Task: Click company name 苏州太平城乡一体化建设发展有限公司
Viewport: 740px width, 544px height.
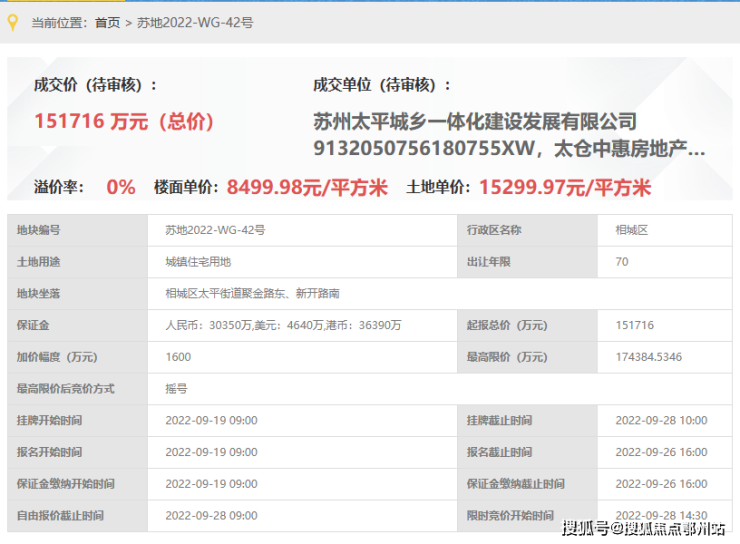Action: [474, 121]
